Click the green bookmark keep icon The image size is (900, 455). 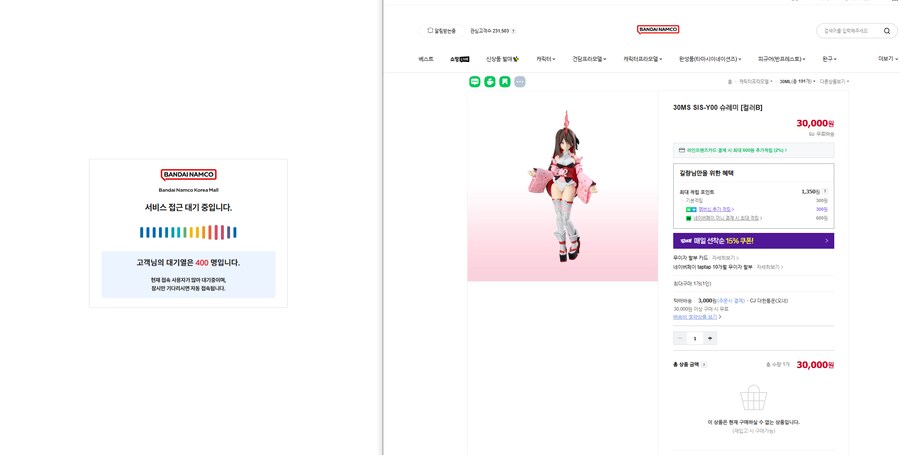505,81
